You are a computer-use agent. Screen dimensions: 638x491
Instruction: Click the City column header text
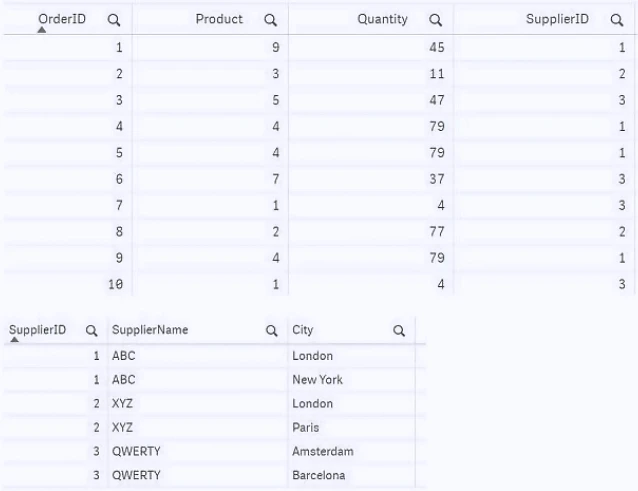pos(303,330)
